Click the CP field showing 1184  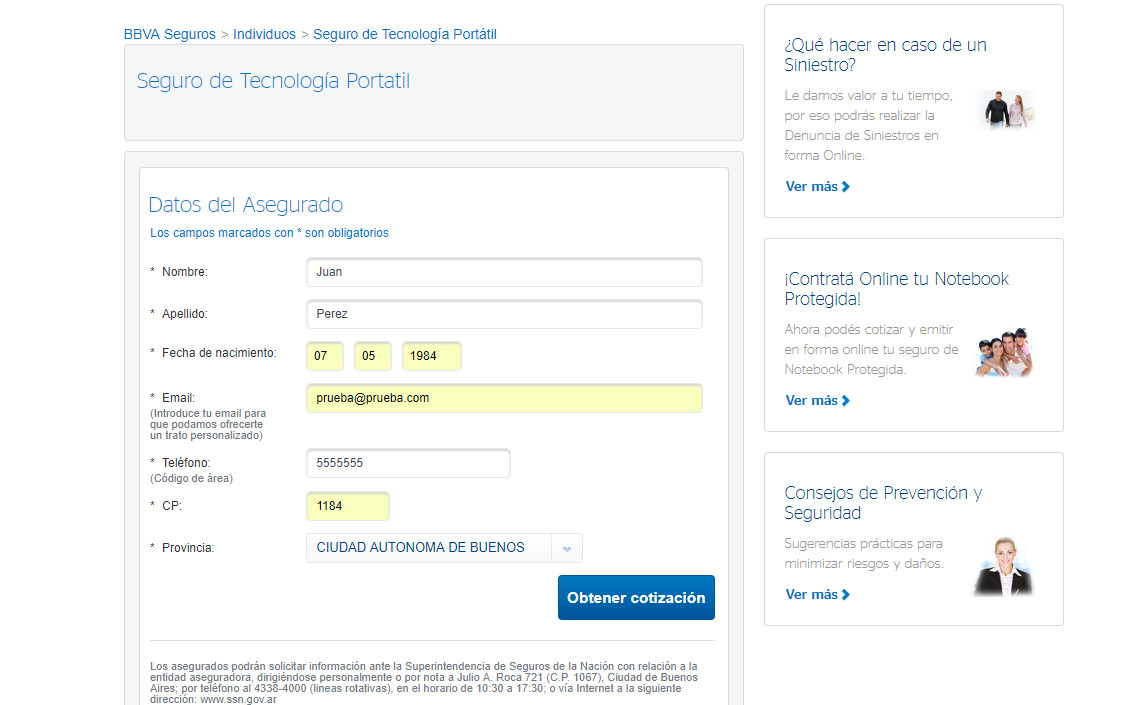348,506
